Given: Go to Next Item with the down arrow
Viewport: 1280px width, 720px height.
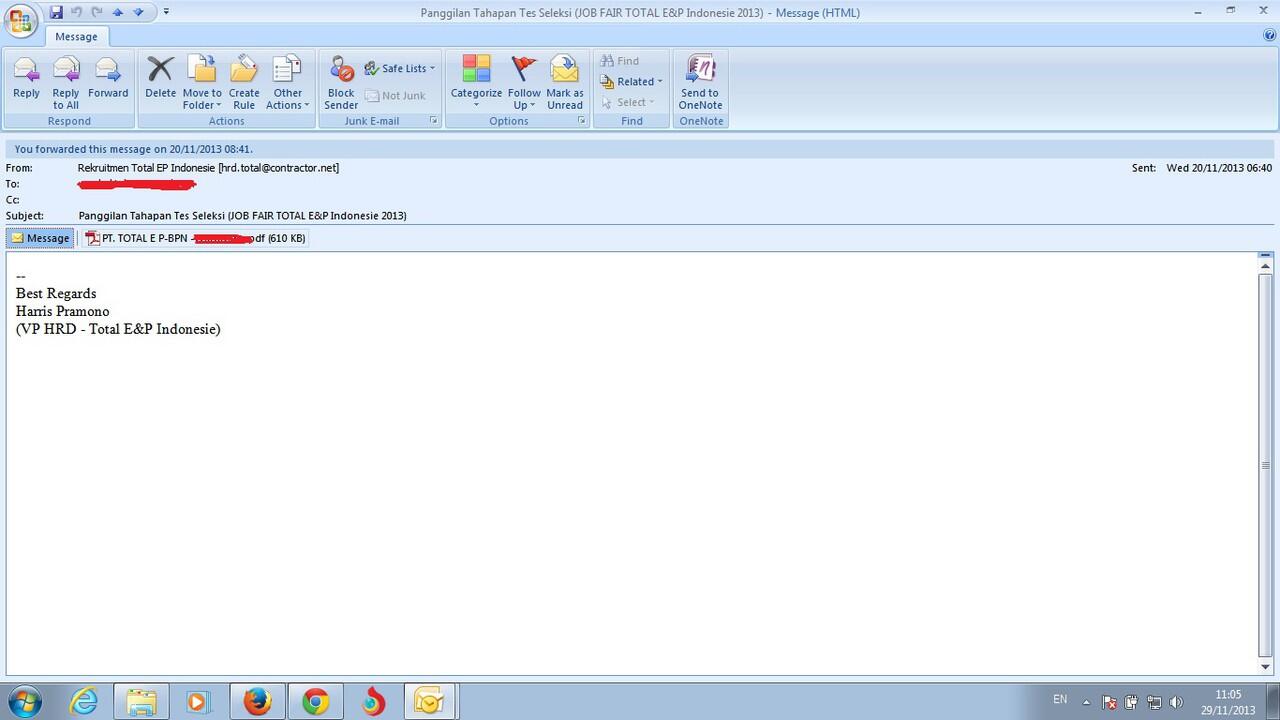Looking at the screenshot, I should 138,12.
